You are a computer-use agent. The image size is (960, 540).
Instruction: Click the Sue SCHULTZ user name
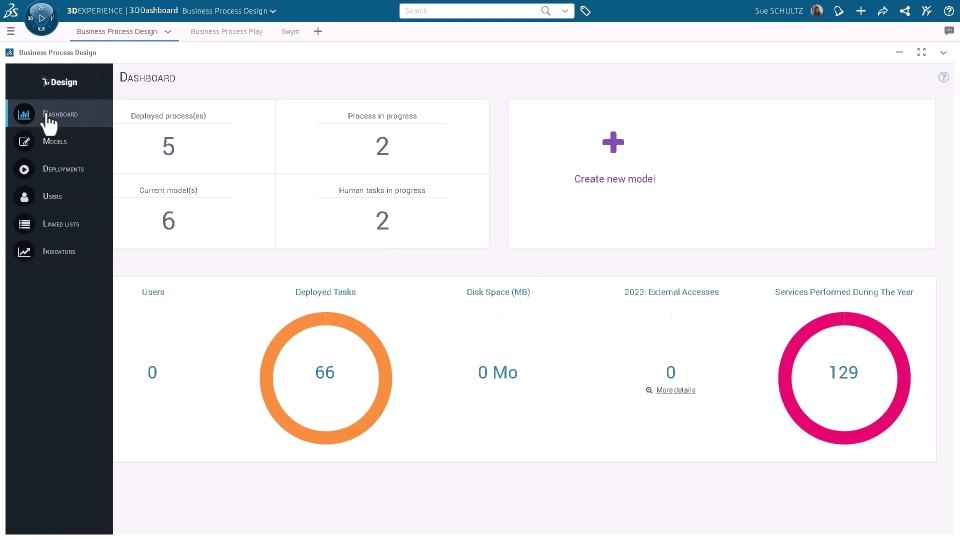779,11
